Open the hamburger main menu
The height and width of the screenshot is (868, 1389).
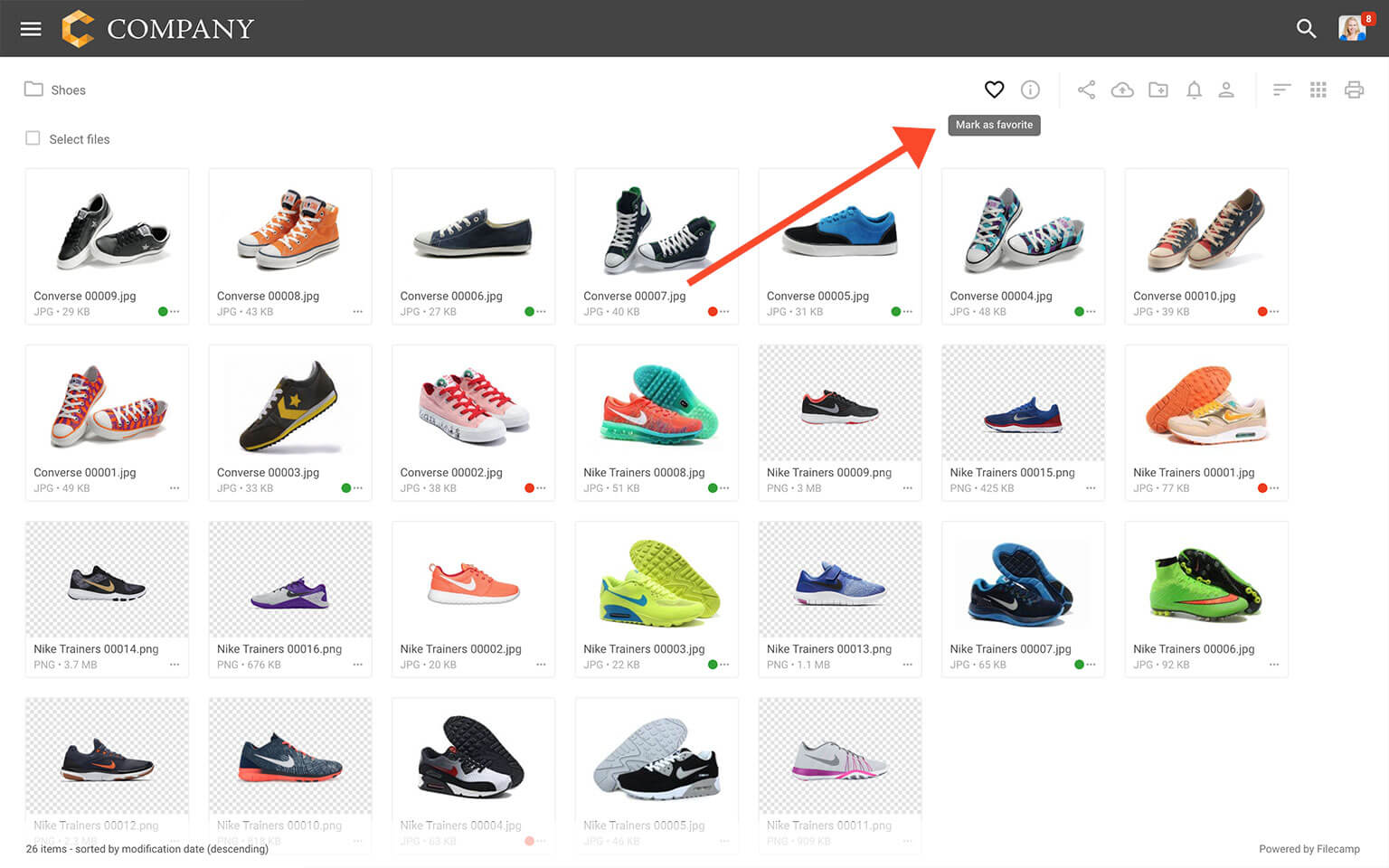[31, 29]
